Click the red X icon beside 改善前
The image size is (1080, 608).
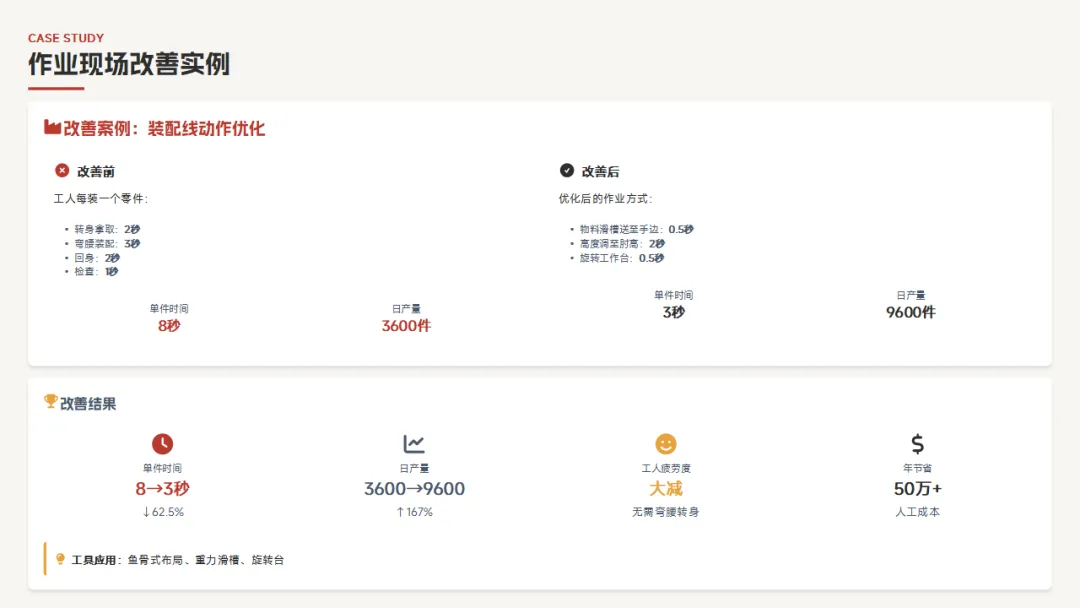tap(62, 171)
